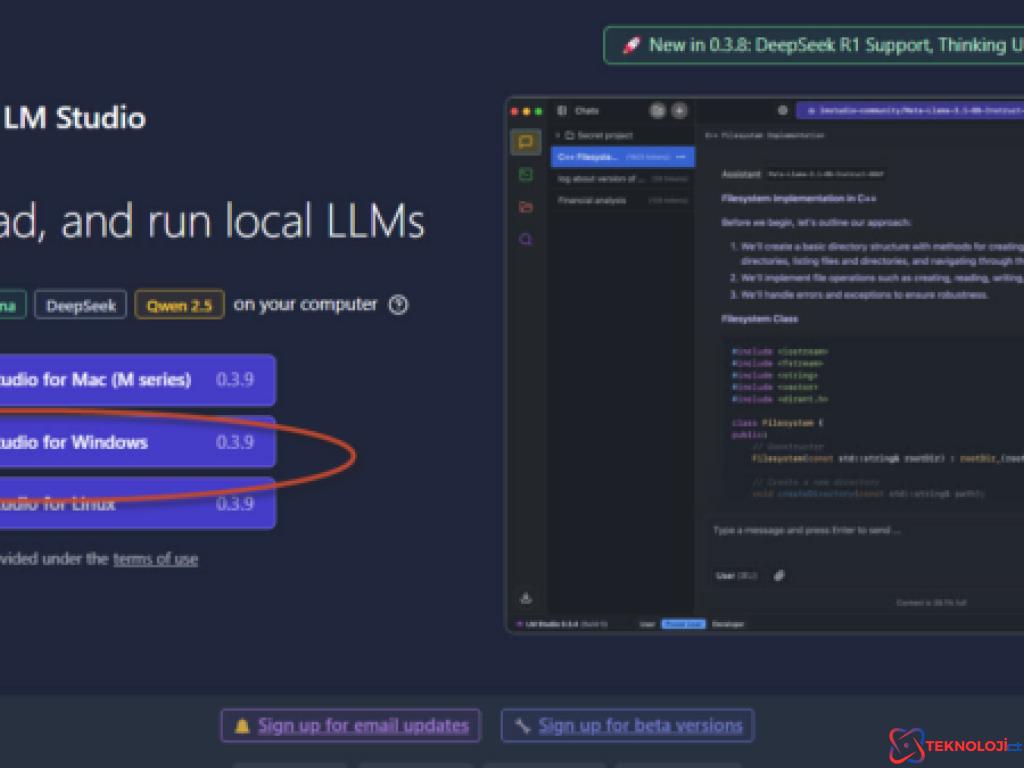The height and width of the screenshot is (768, 1024).
Task: Select the Financial analysis chat
Action: tap(592, 200)
